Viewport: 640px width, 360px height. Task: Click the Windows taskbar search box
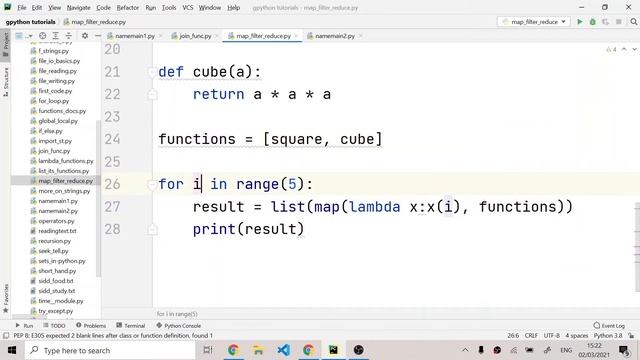click(110, 350)
